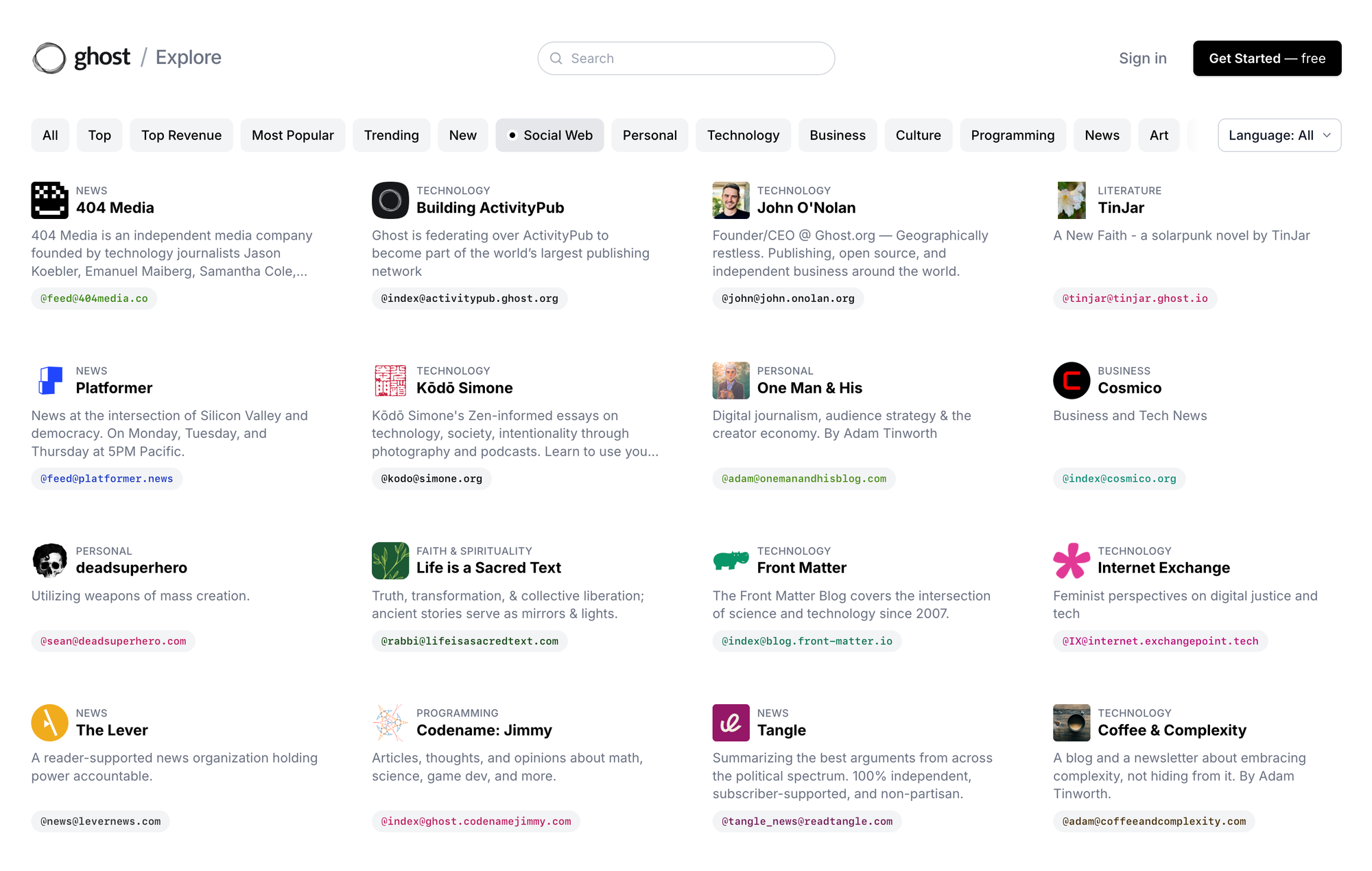Expand the Language: All dropdown
The width and height of the screenshot is (1372, 871).
pos(1270,135)
